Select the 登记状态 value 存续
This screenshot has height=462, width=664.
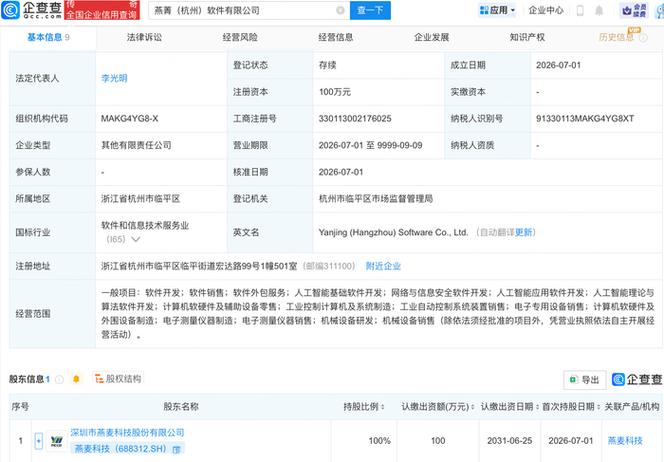point(327,65)
